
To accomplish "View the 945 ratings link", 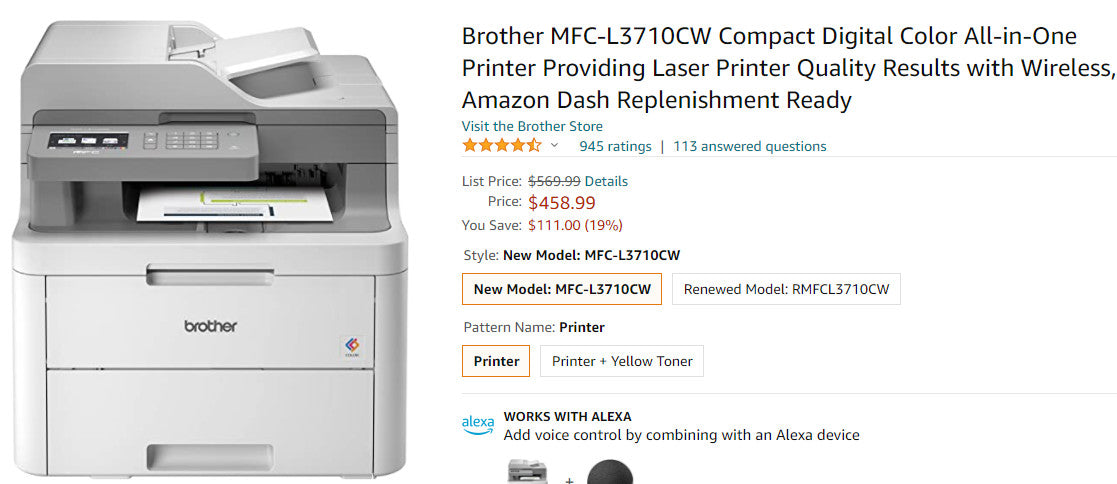I will tap(615, 146).
